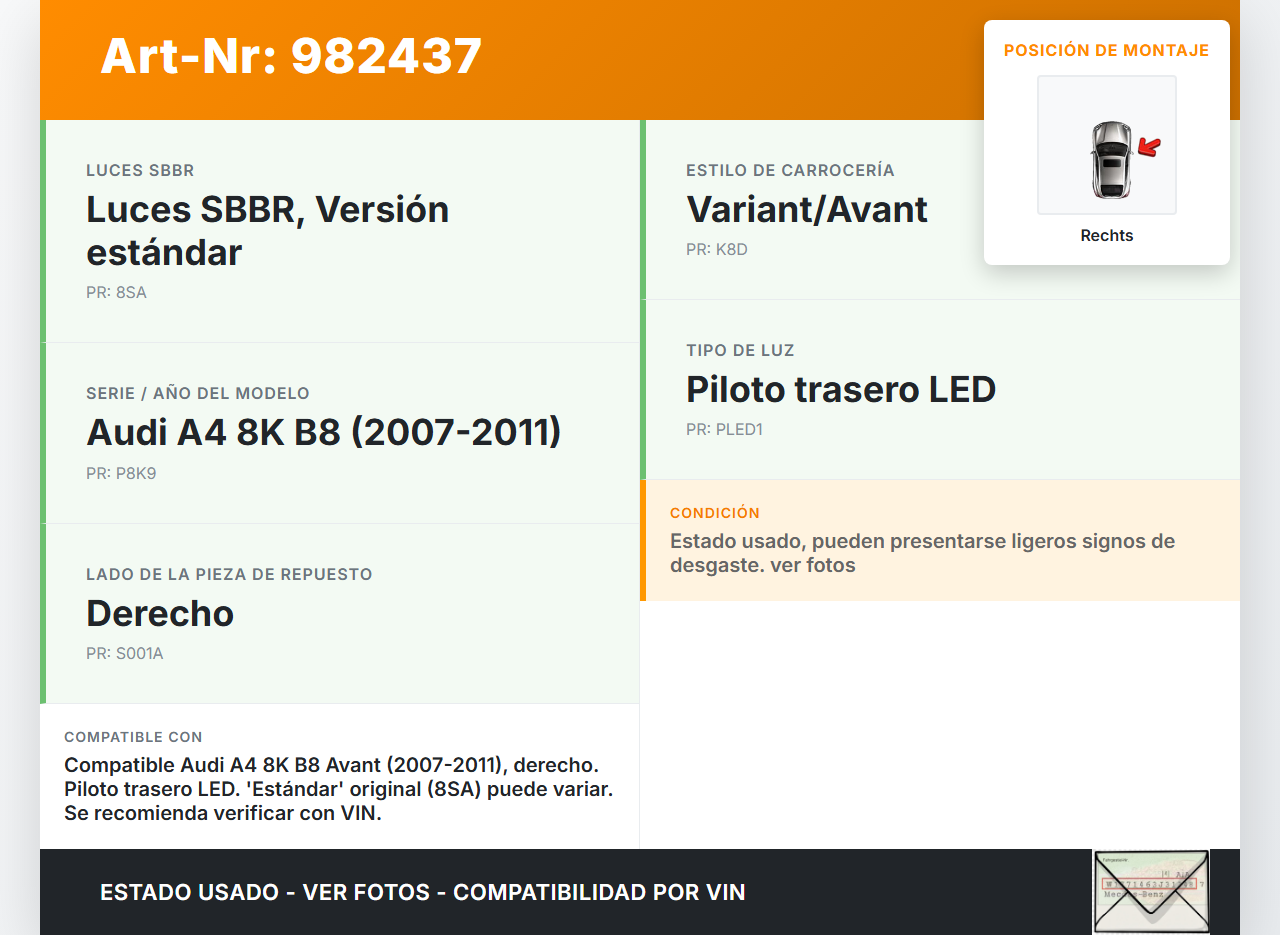Select the TIPO DE LUZ panel header

click(x=740, y=350)
